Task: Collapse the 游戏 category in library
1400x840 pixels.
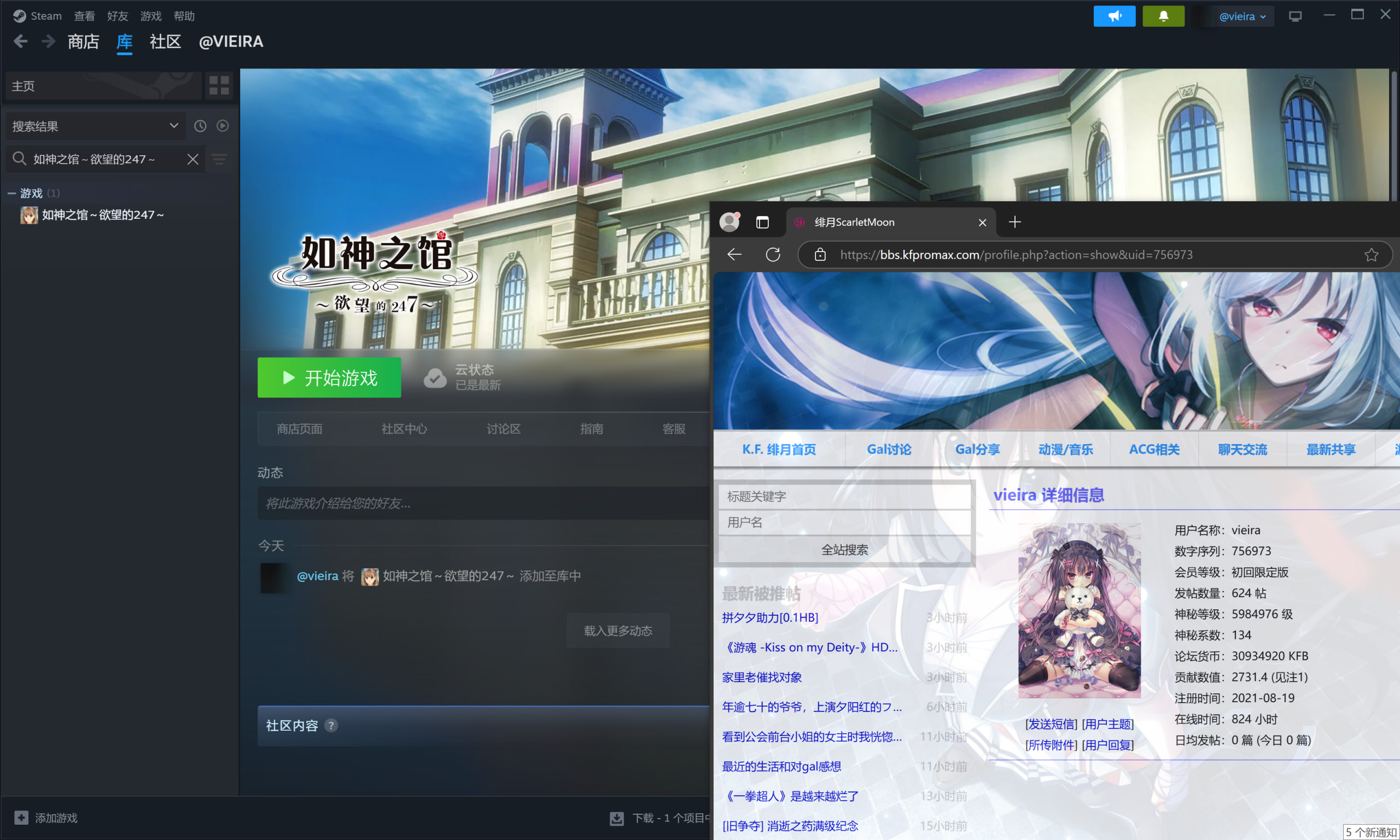Action: coord(11,194)
